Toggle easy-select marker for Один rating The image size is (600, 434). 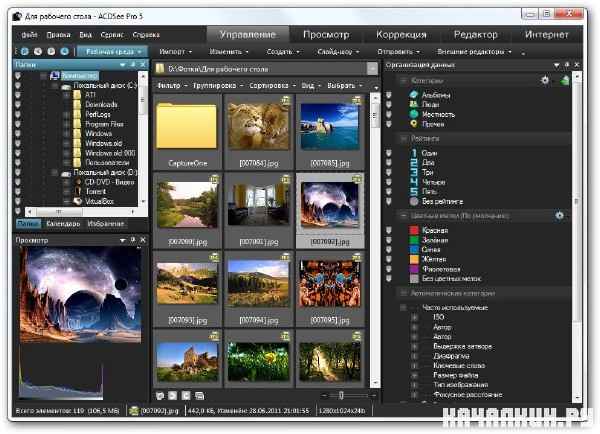389,153
